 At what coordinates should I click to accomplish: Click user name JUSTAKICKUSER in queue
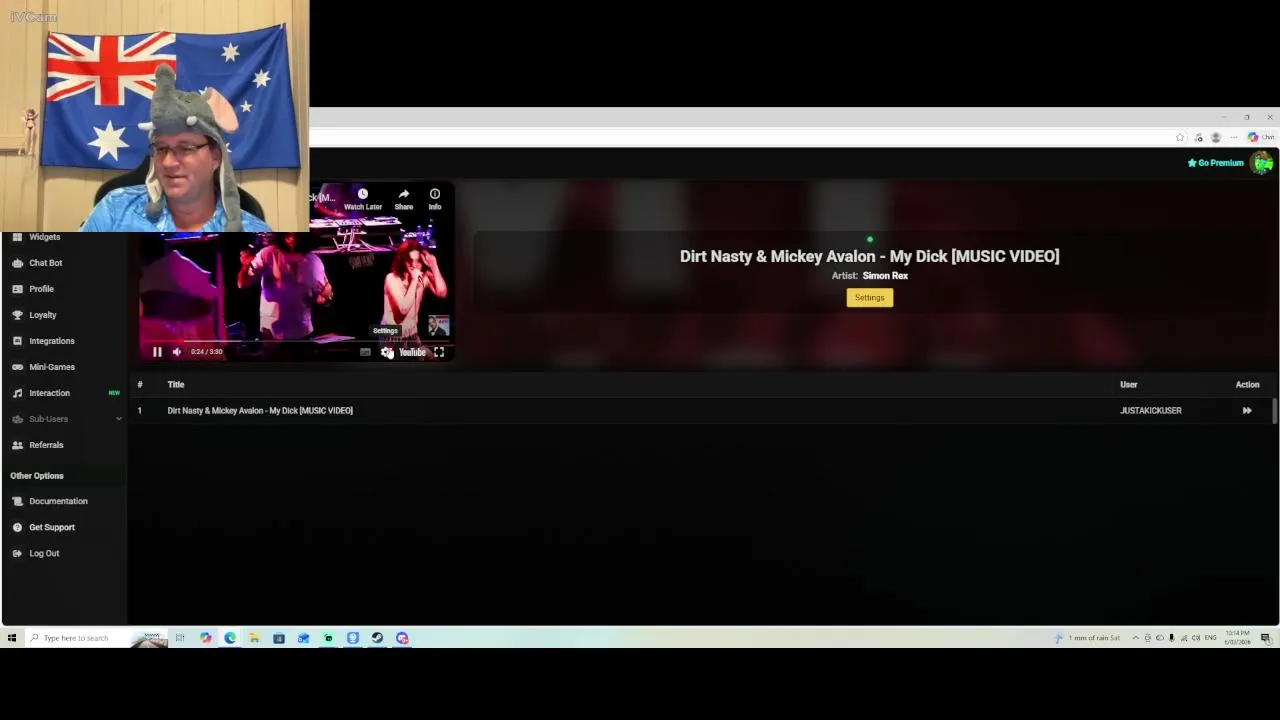point(1151,410)
